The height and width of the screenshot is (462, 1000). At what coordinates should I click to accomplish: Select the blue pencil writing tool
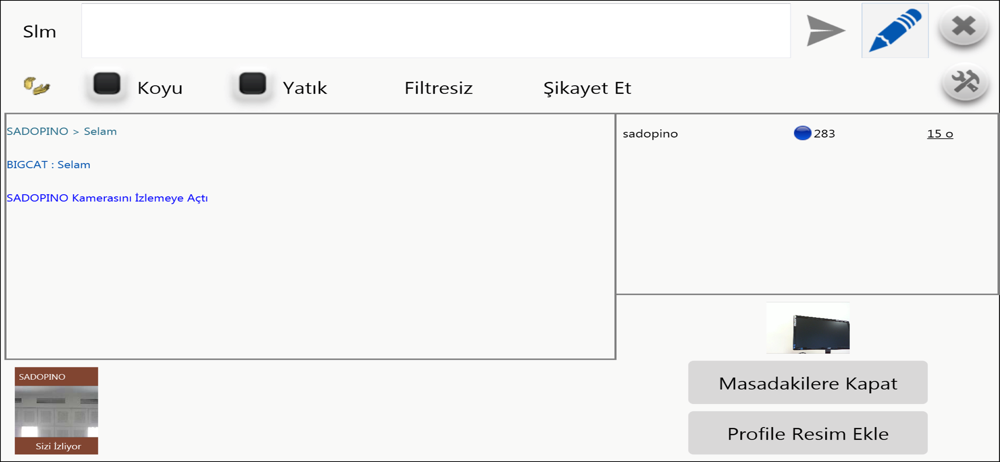pyautogui.click(x=895, y=31)
